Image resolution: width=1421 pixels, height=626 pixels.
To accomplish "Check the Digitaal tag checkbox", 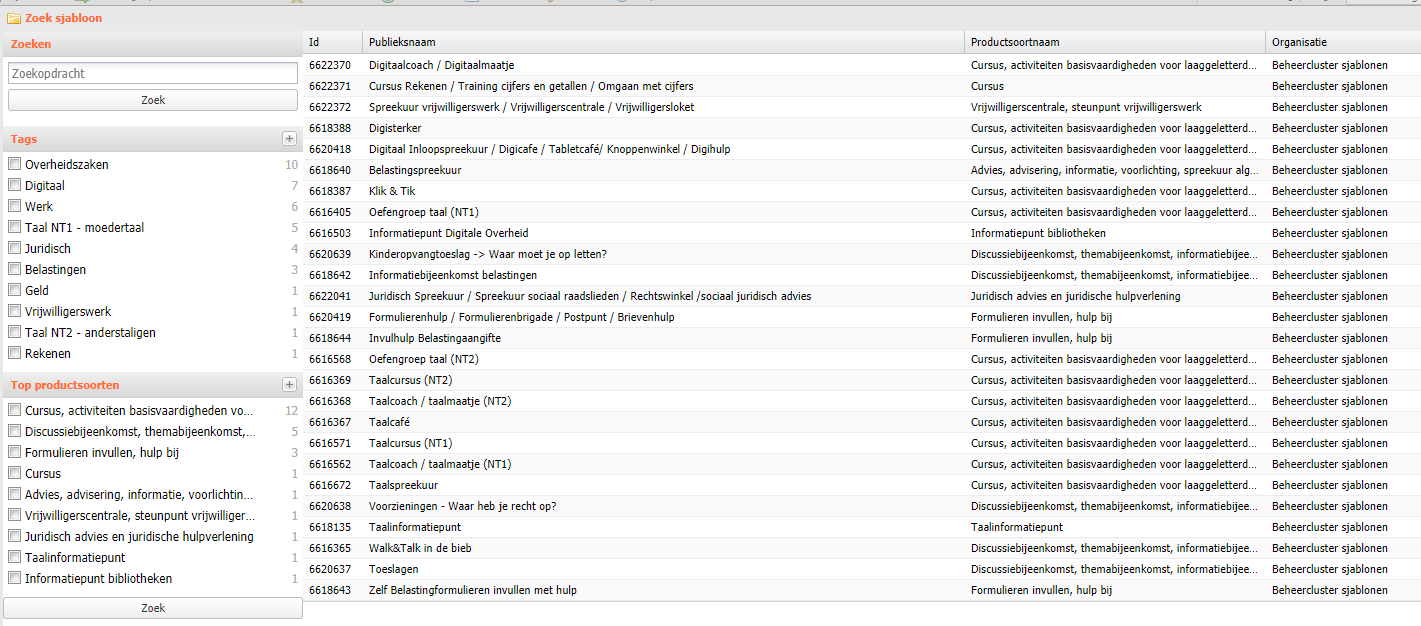I will (14, 185).
